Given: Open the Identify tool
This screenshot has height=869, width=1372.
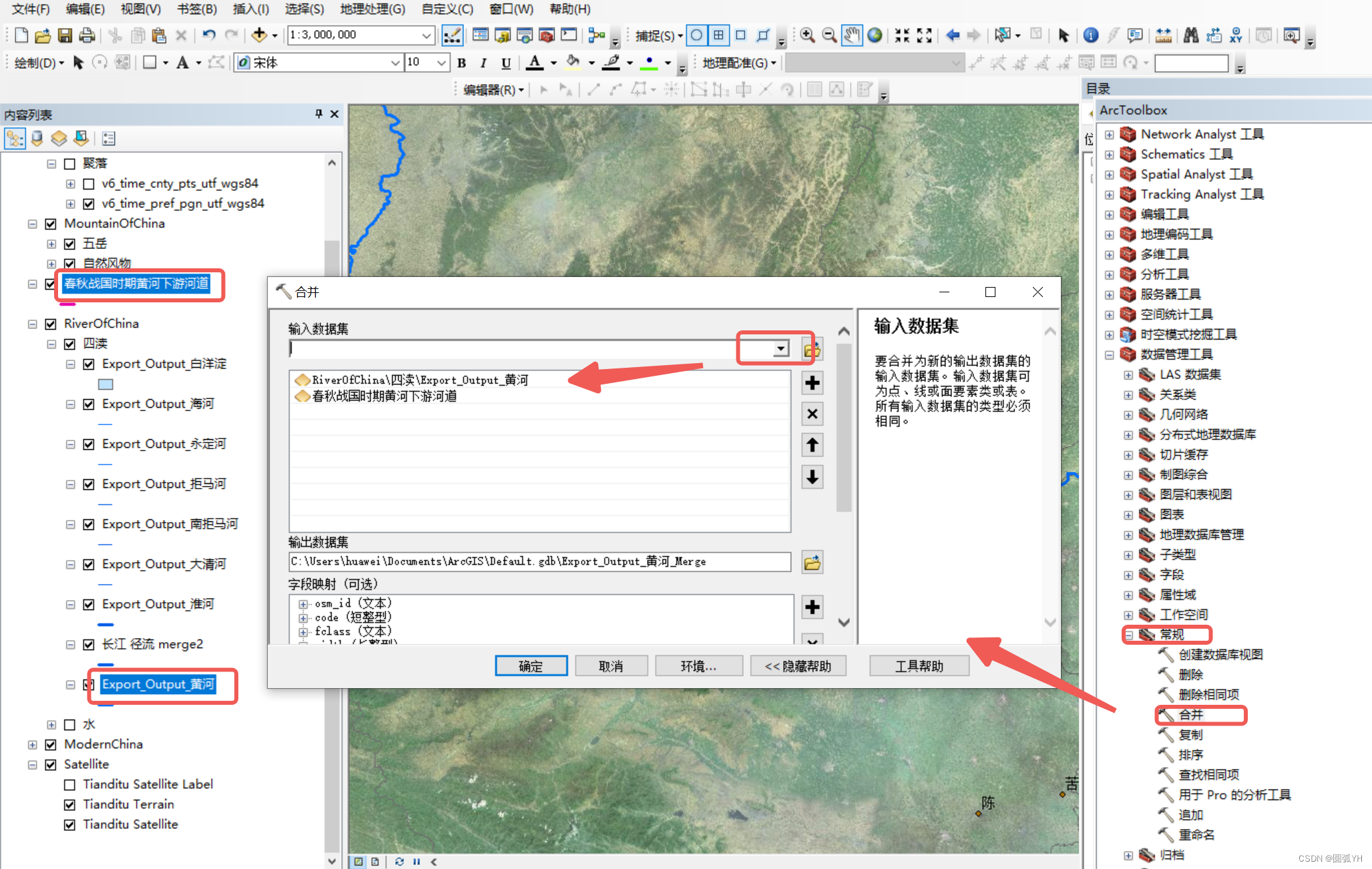Looking at the screenshot, I should (x=1091, y=35).
